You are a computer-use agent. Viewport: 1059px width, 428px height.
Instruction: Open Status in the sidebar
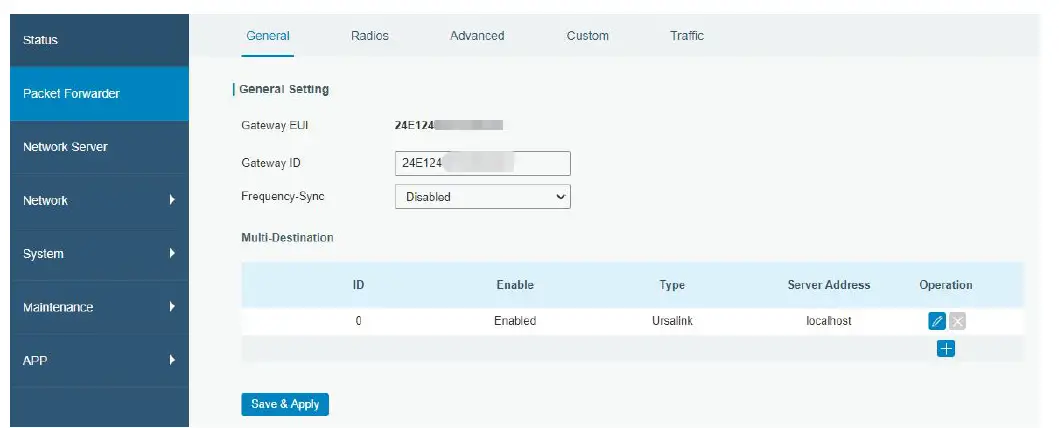click(98, 40)
